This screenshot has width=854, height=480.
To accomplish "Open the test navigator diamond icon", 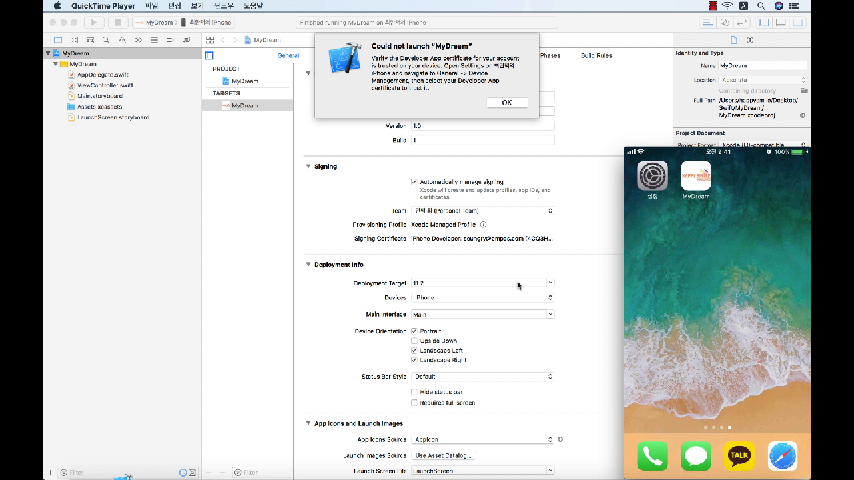I will [138, 40].
